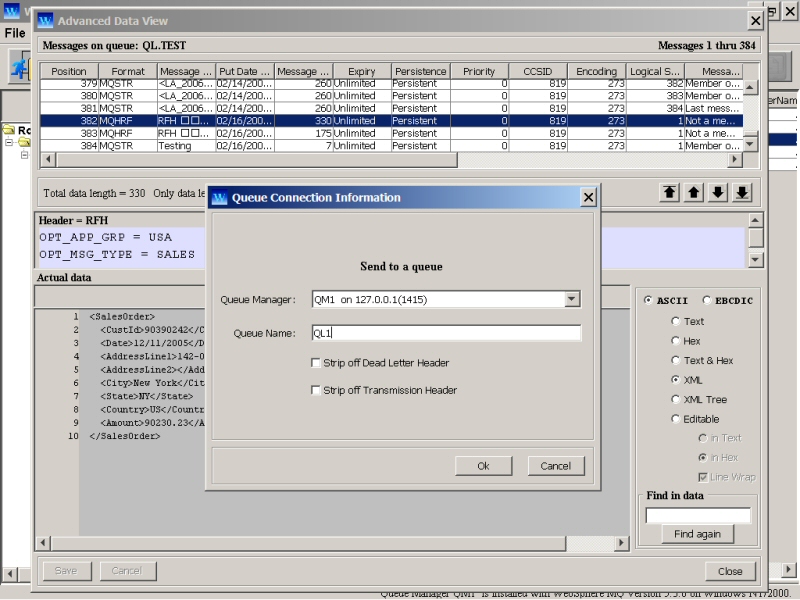Screen dimensions: 800x600
Task: Choose XML Tree display mode
Action: [676, 399]
